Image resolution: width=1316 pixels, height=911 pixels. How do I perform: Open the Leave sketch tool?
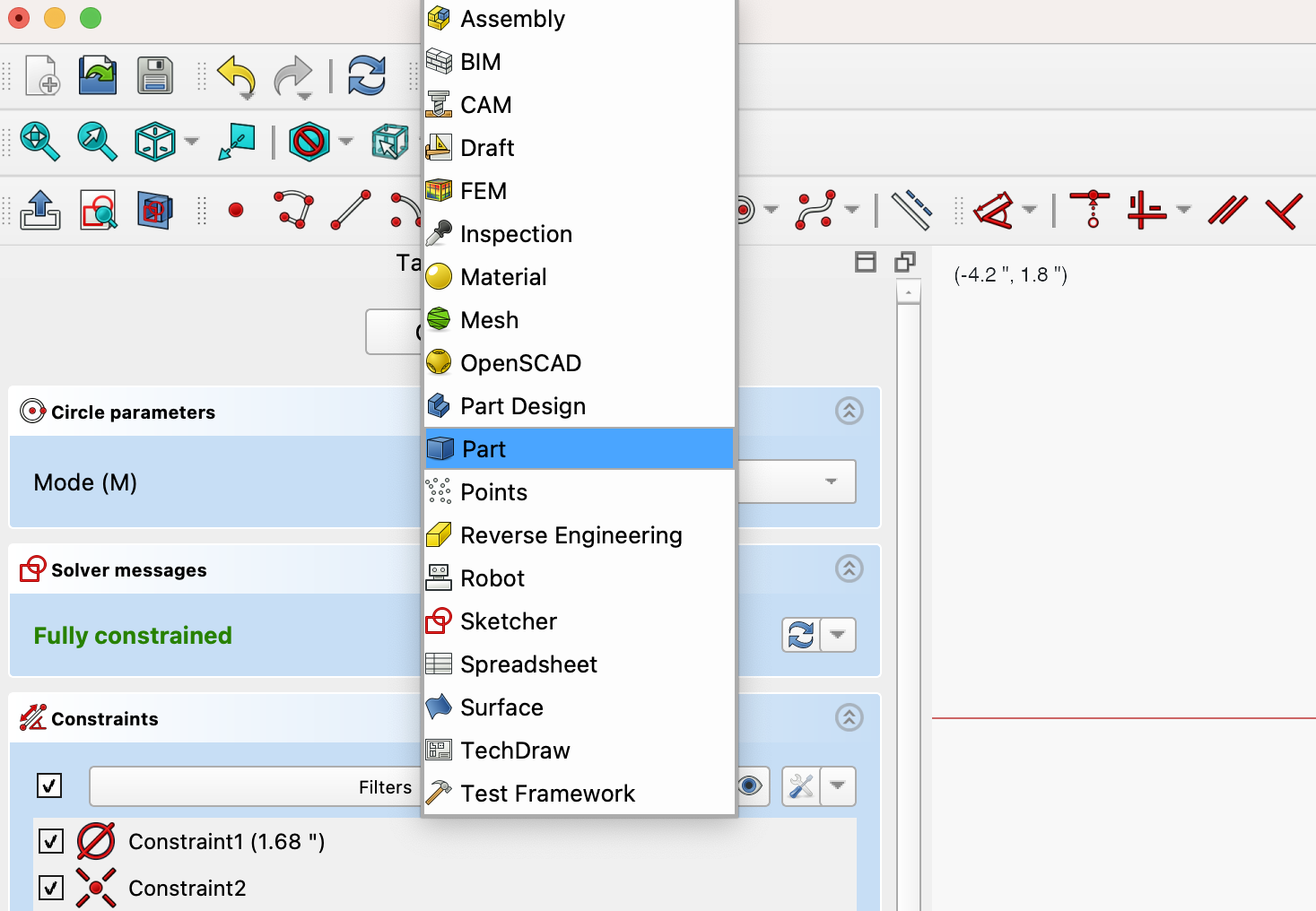39,210
